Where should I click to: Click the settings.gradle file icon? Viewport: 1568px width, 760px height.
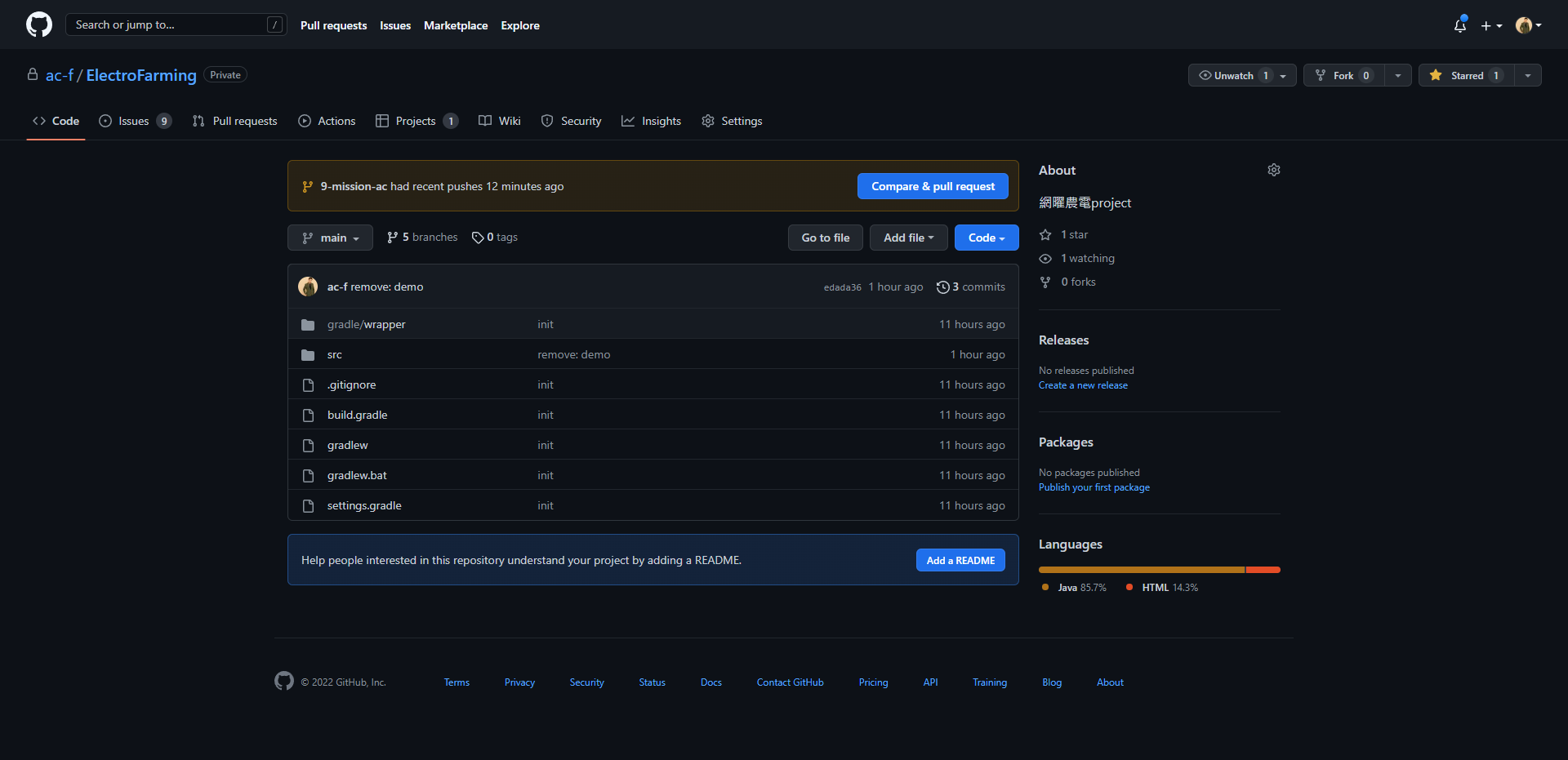click(308, 506)
